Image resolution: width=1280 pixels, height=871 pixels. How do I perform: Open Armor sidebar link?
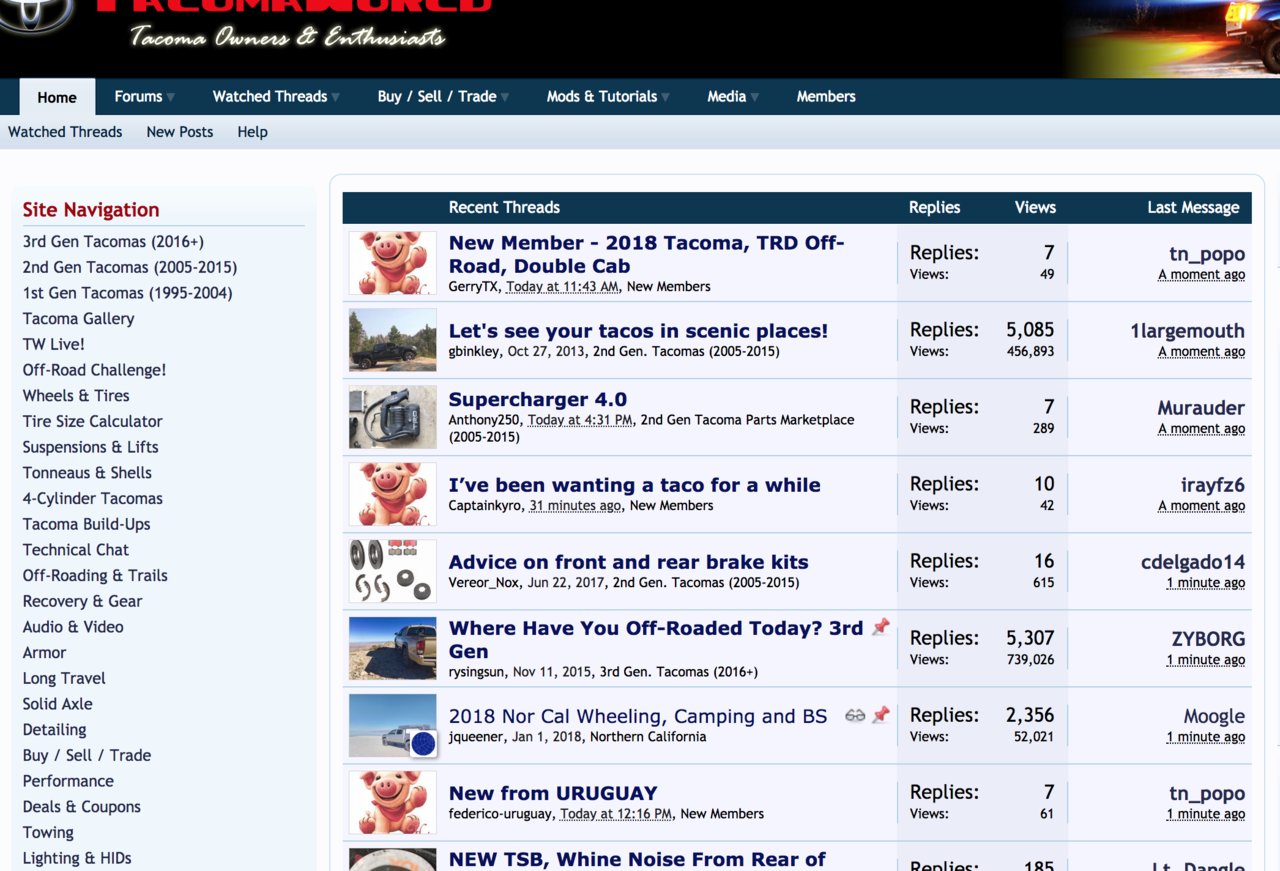pyautogui.click(x=44, y=652)
